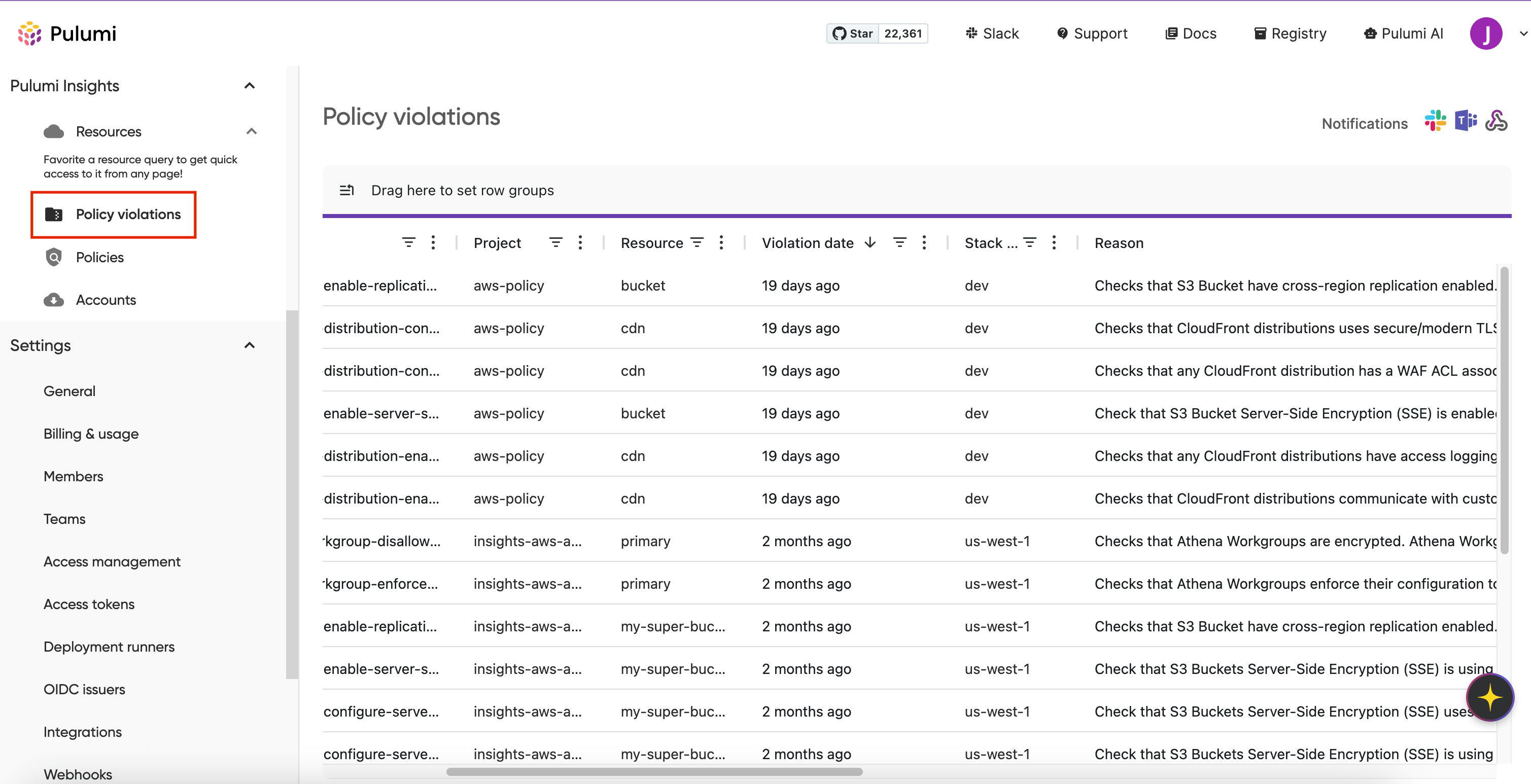Select the first enable-replicati... aws-policy row
The image size is (1531, 784).
910,286
